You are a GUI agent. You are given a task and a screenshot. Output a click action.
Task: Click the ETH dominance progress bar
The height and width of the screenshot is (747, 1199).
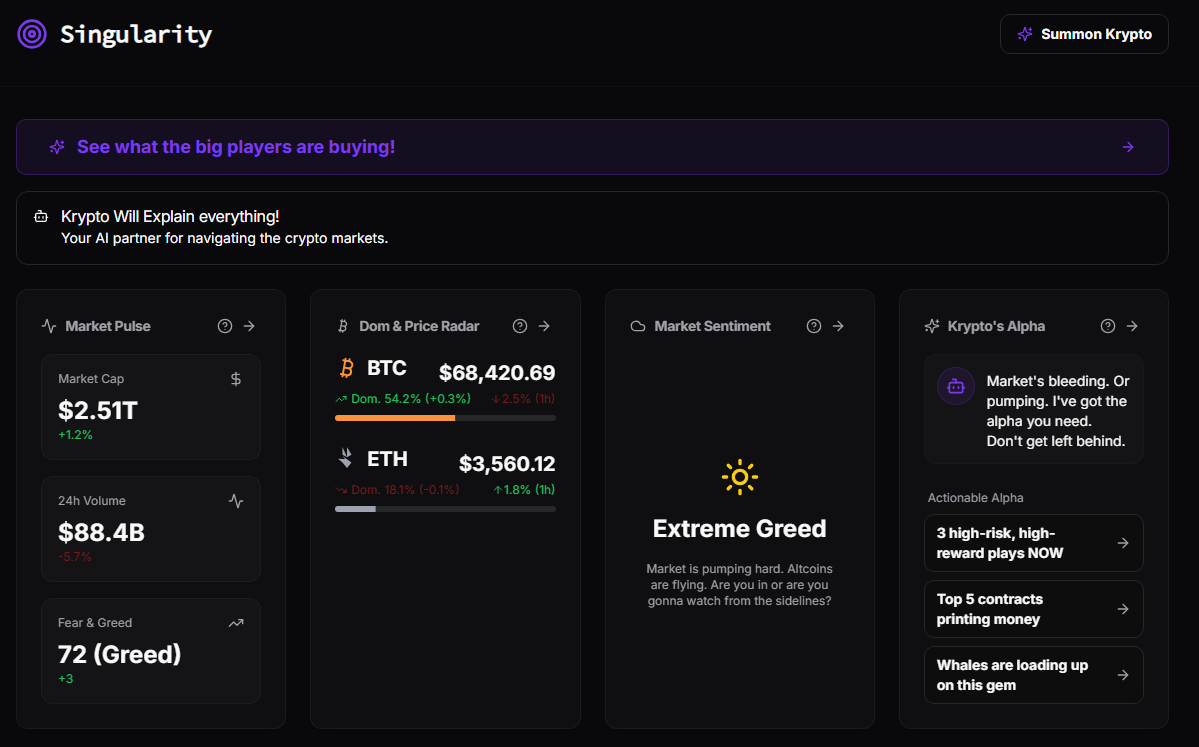coord(445,509)
